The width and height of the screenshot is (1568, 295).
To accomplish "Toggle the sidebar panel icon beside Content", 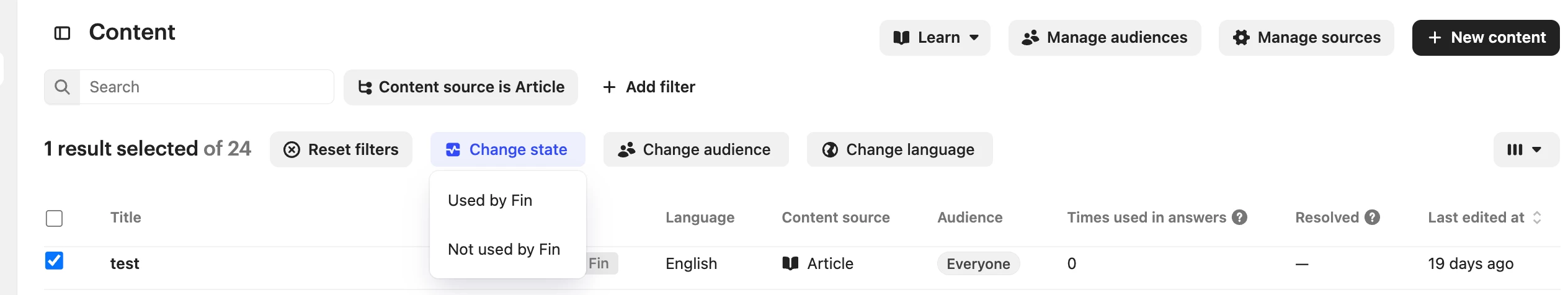I will click(x=62, y=33).
